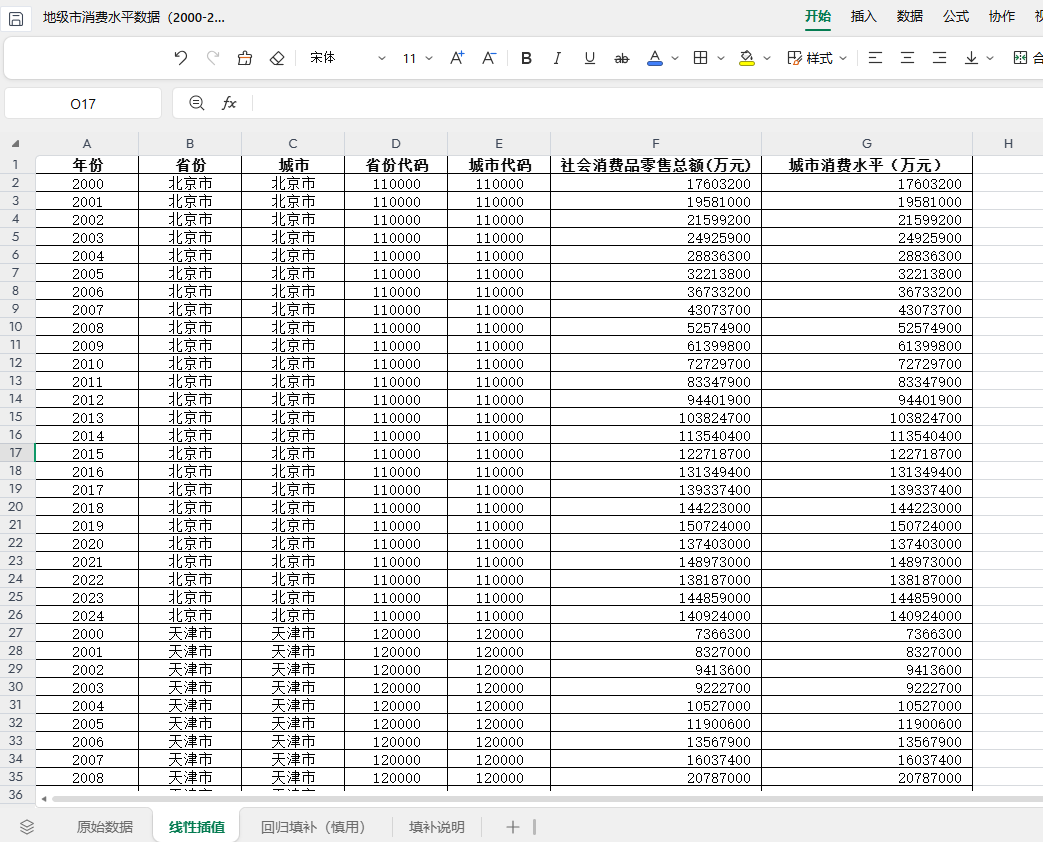
Task: Click the name box showing O17
Action: click(83, 104)
